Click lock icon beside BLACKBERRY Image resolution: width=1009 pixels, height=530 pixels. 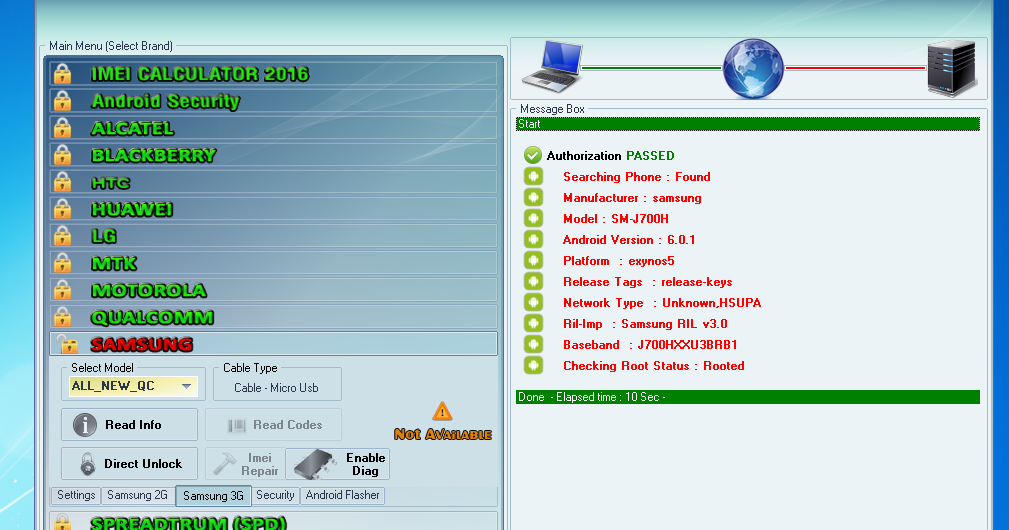pyautogui.click(x=62, y=155)
